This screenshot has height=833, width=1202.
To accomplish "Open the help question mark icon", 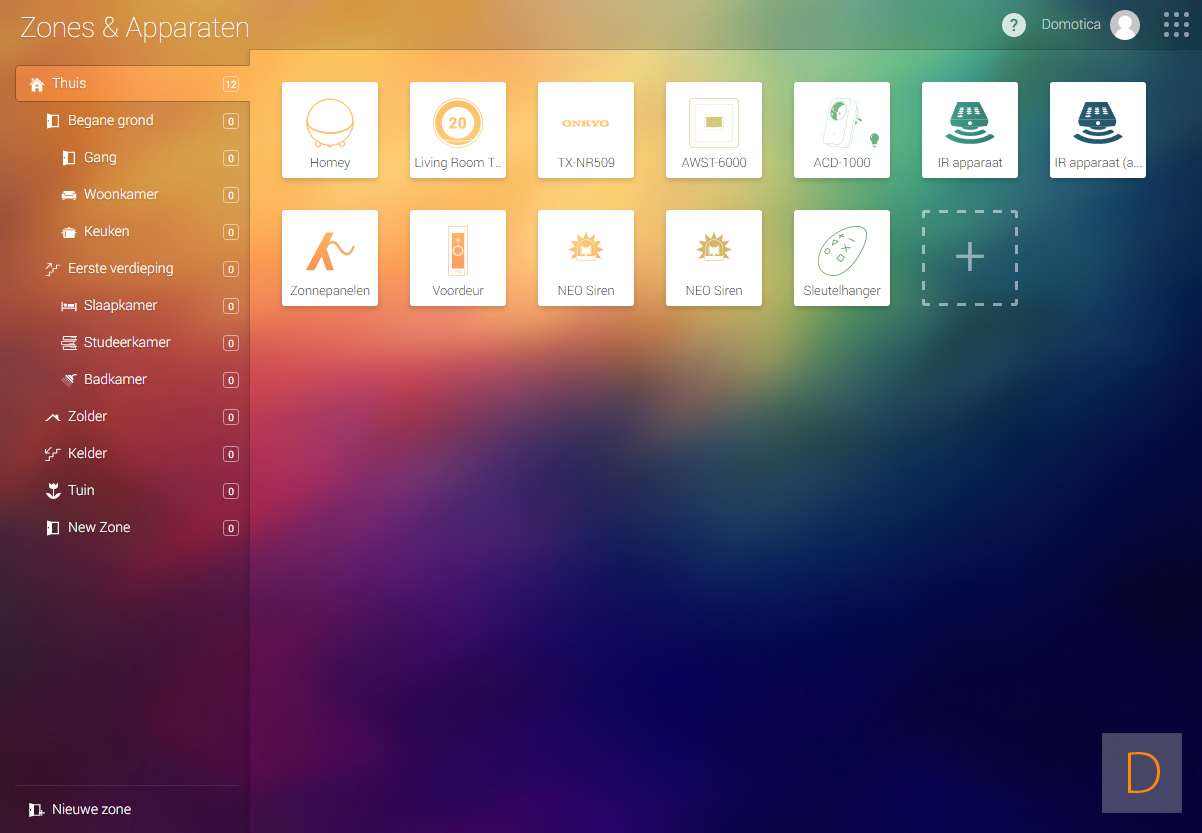I will click(x=1014, y=25).
